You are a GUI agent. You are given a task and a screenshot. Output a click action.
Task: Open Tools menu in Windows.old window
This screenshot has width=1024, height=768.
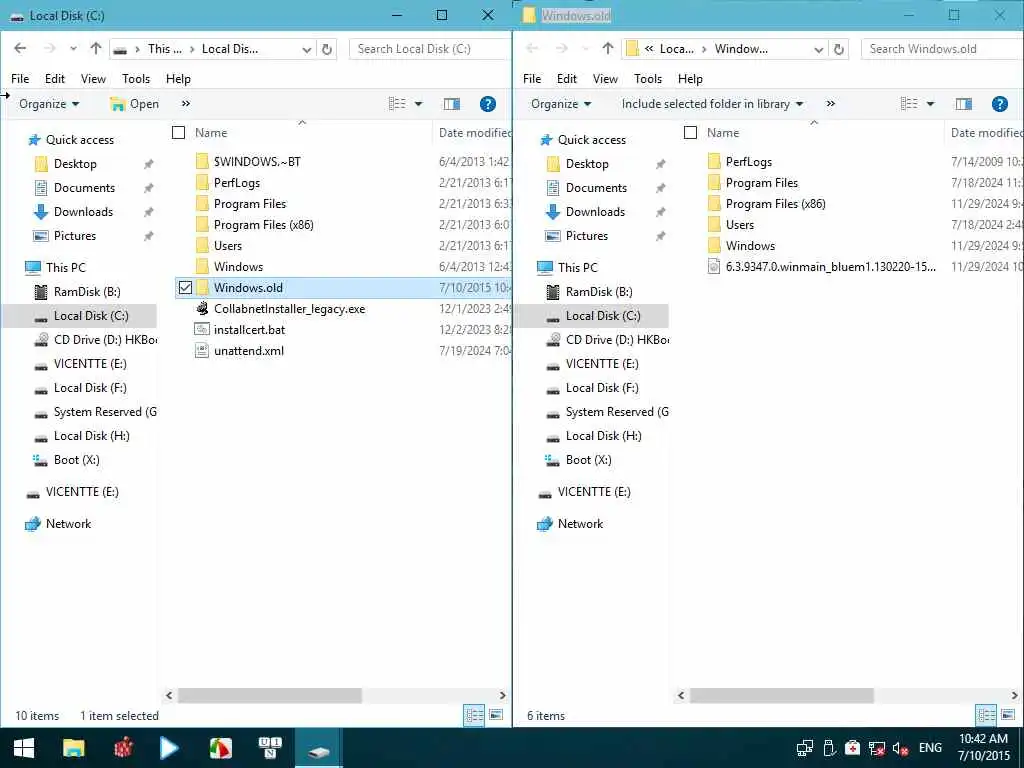tap(648, 79)
